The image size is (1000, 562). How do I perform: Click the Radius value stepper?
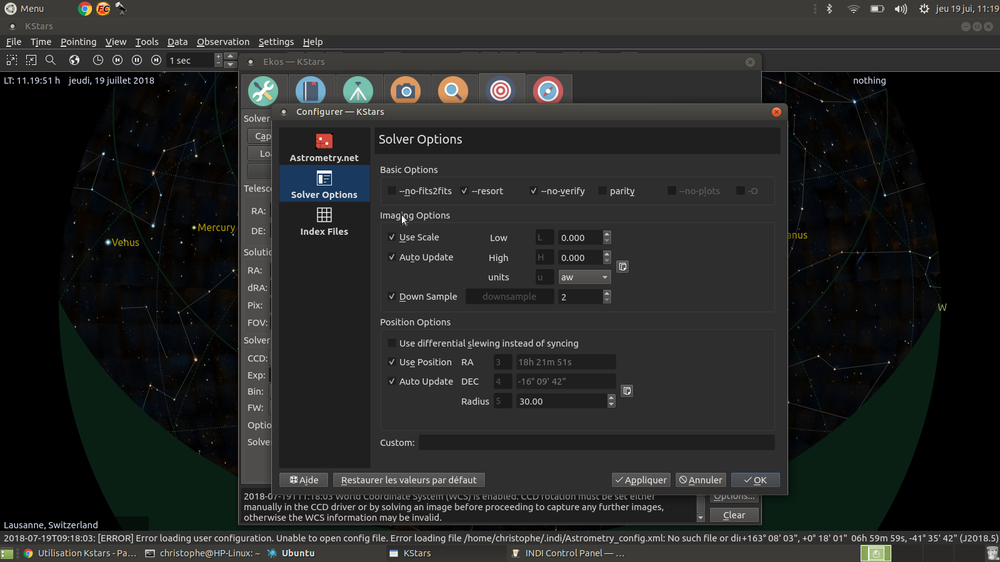click(611, 401)
